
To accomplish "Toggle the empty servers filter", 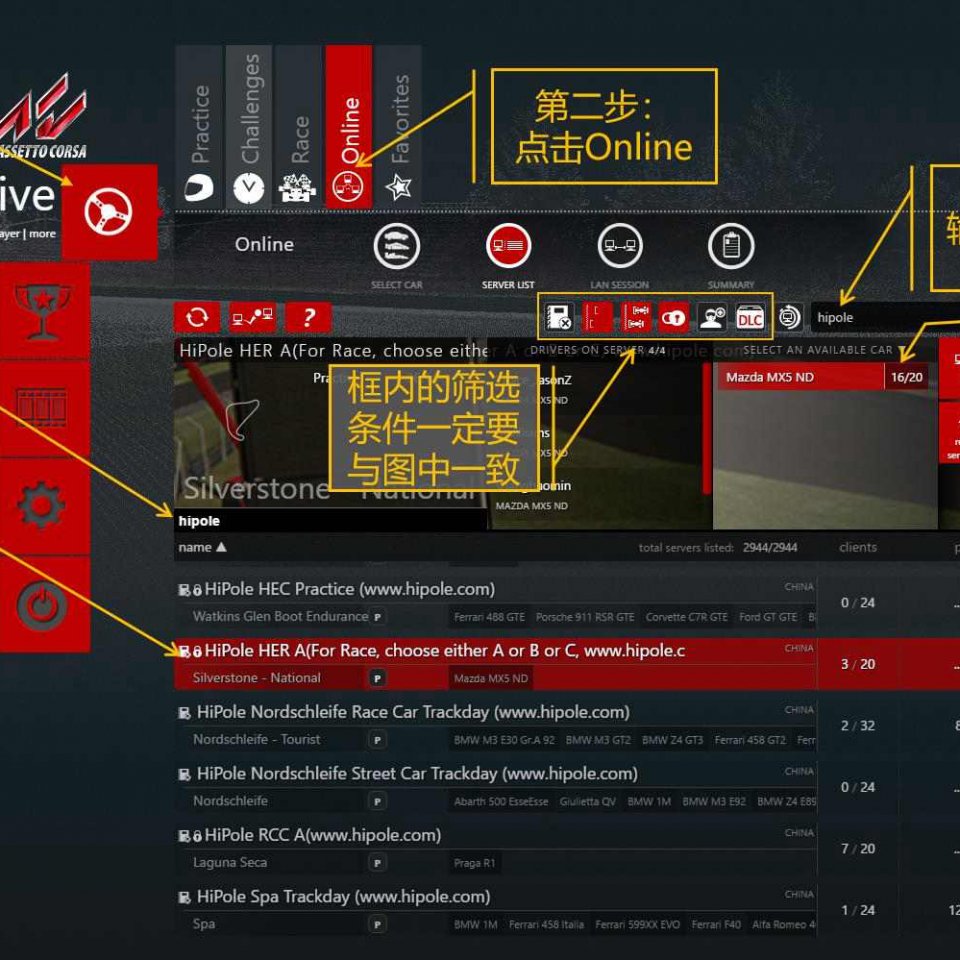I will pyautogui.click(x=597, y=317).
